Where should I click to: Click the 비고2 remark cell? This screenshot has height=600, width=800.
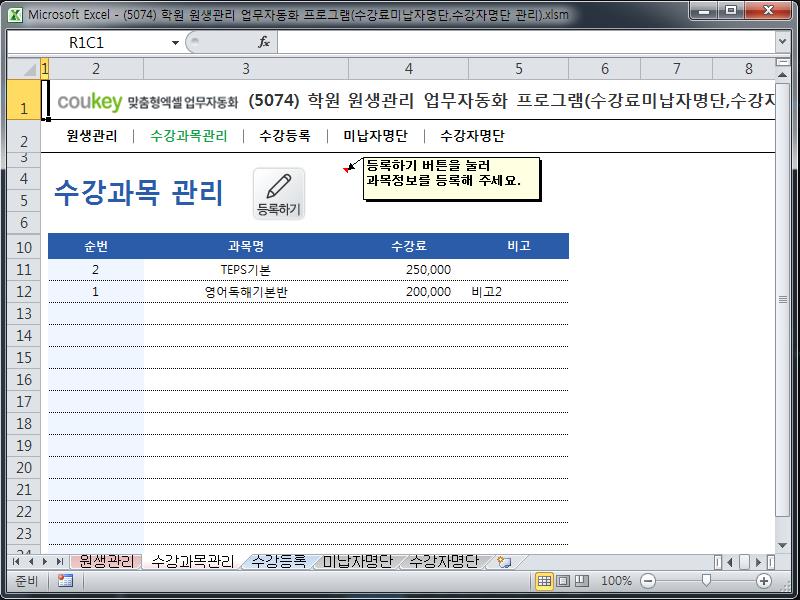(x=518, y=292)
